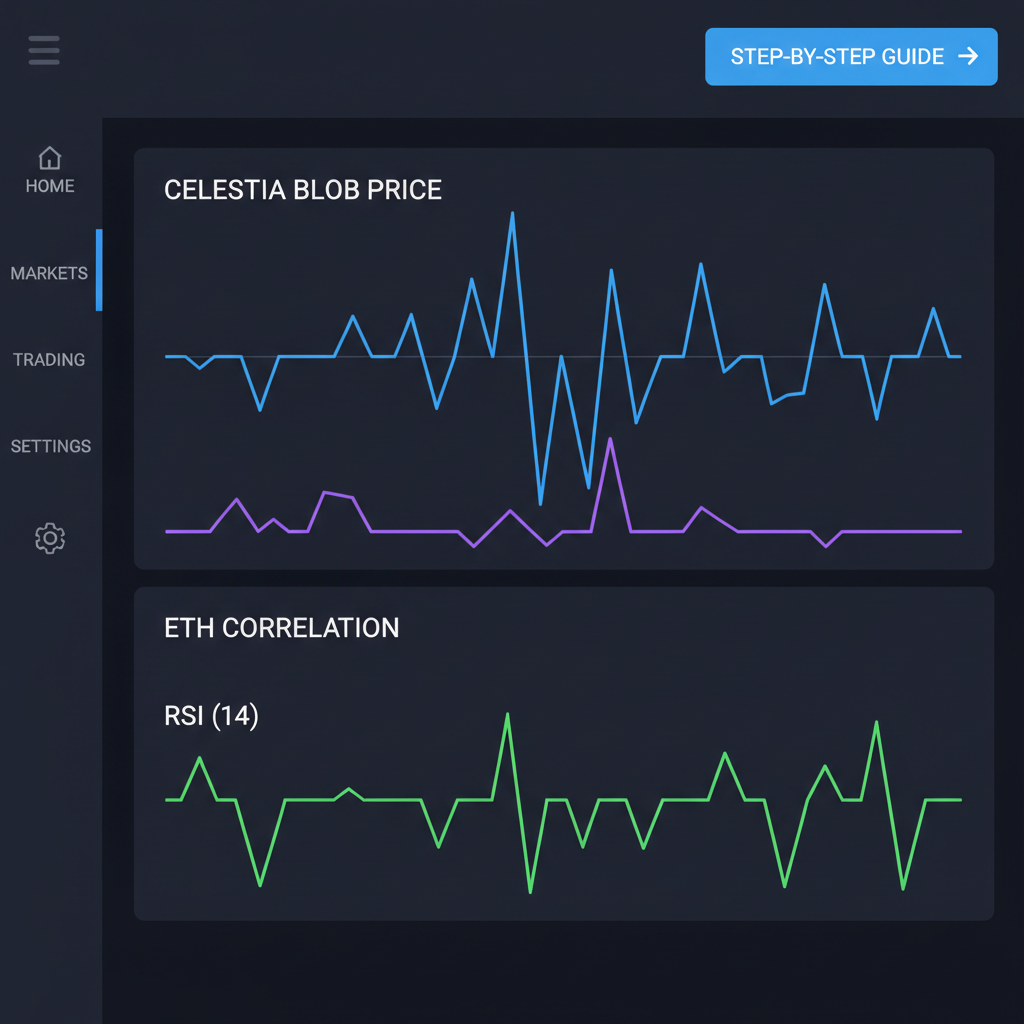Open the Trading section
1024x1024 pixels.
(x=48, y=359)
